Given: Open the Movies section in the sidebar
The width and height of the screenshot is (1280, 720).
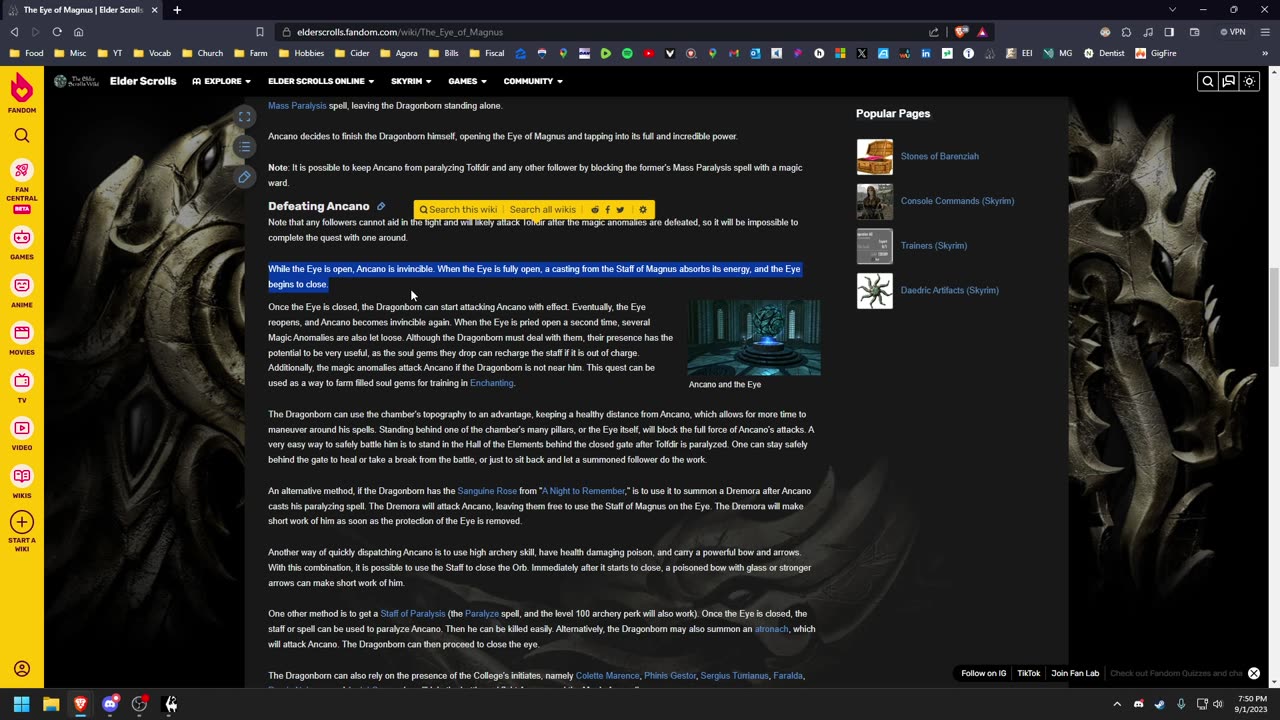Looking at the screenshot, I should (22, 339).
